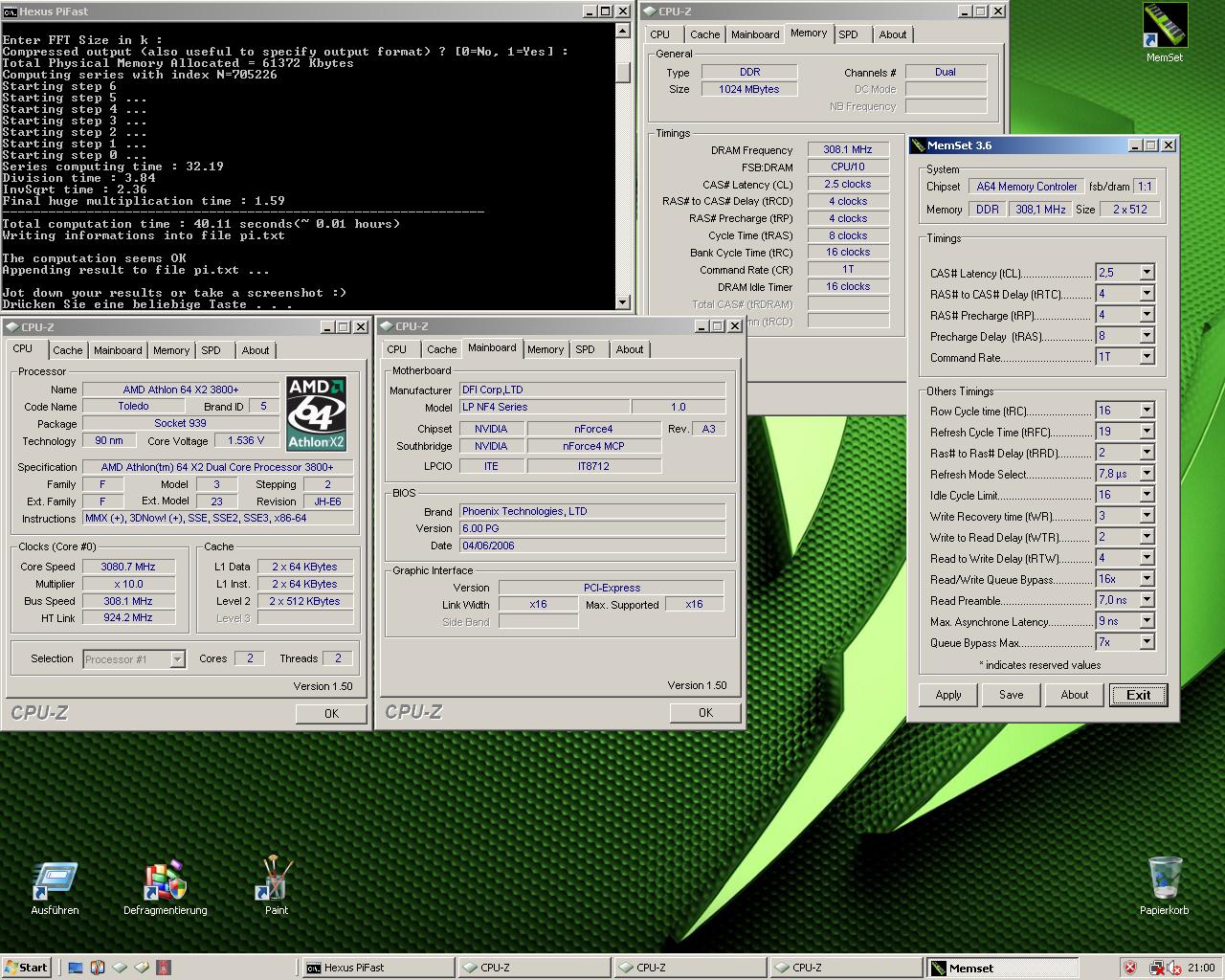Open the Papierkorb recycle bin icon
The image size is (1225, 980).
pos(1164,887)
